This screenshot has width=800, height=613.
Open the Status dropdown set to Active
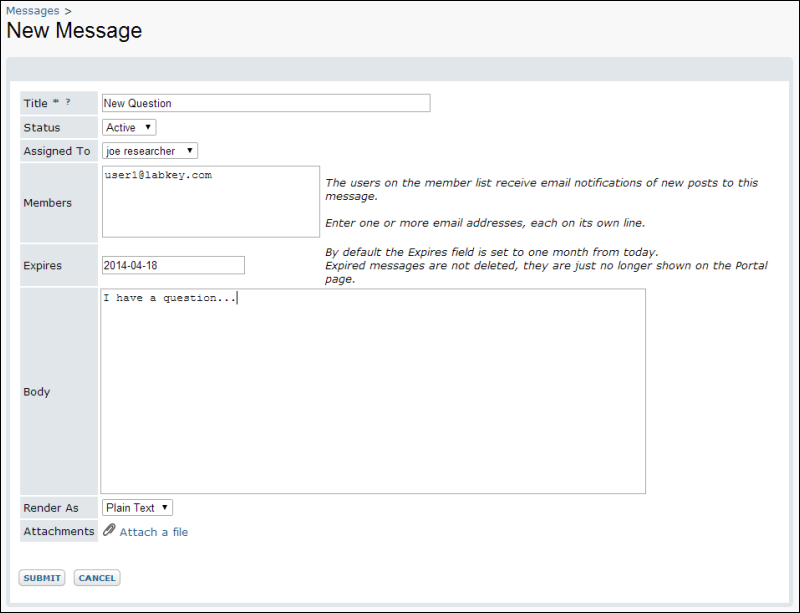point(129,128)
